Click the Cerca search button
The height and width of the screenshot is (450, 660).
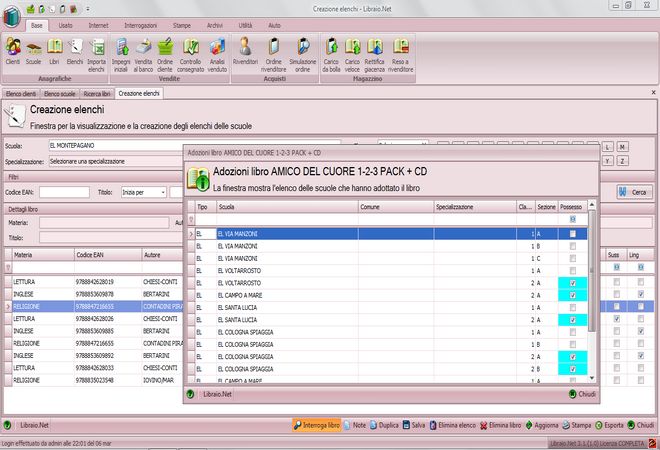point(635,192)
